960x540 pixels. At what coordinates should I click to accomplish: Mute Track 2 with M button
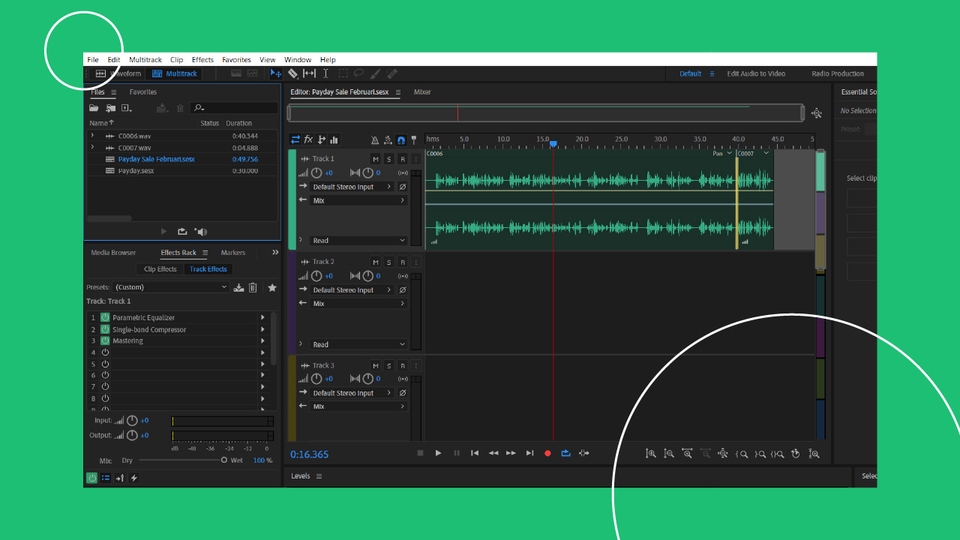coord(375,262)
